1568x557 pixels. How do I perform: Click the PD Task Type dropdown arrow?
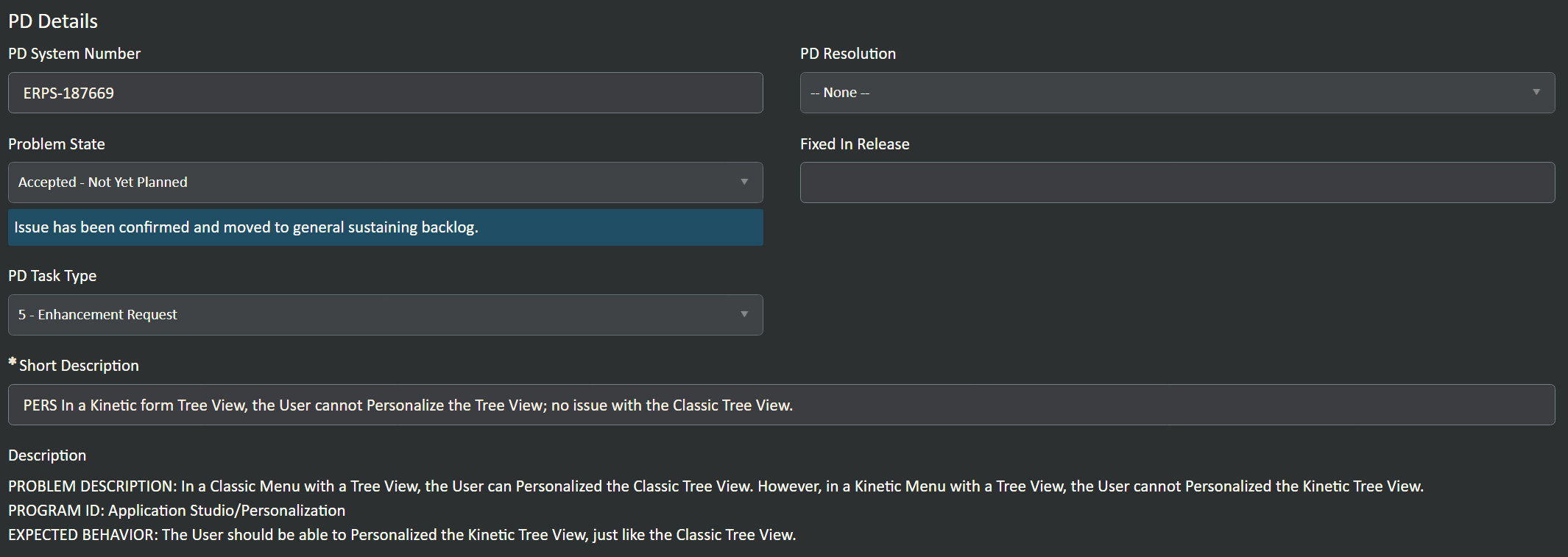coord(744,314)
